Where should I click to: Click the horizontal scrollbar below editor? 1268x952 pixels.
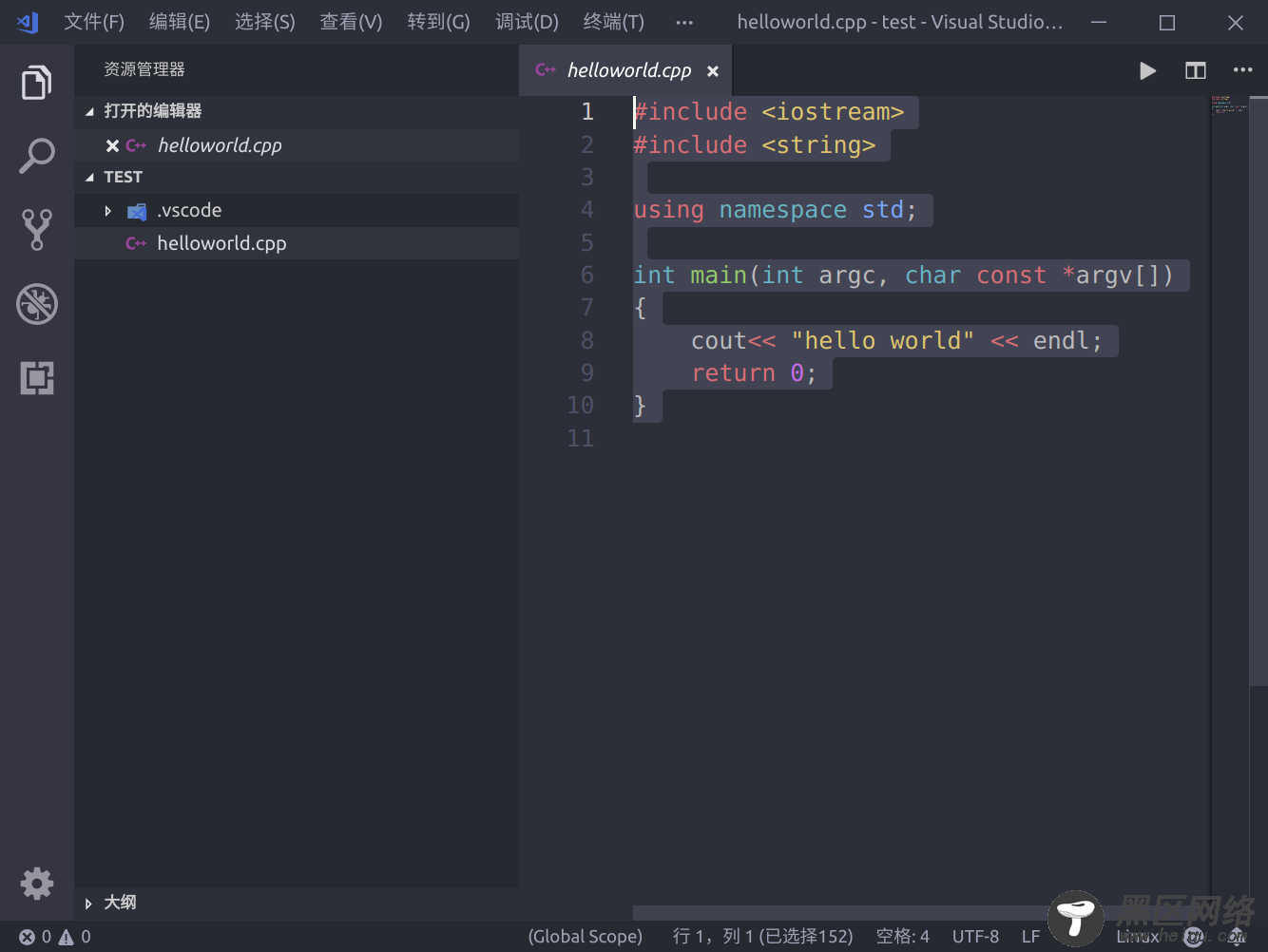click(x=841, y=913)
